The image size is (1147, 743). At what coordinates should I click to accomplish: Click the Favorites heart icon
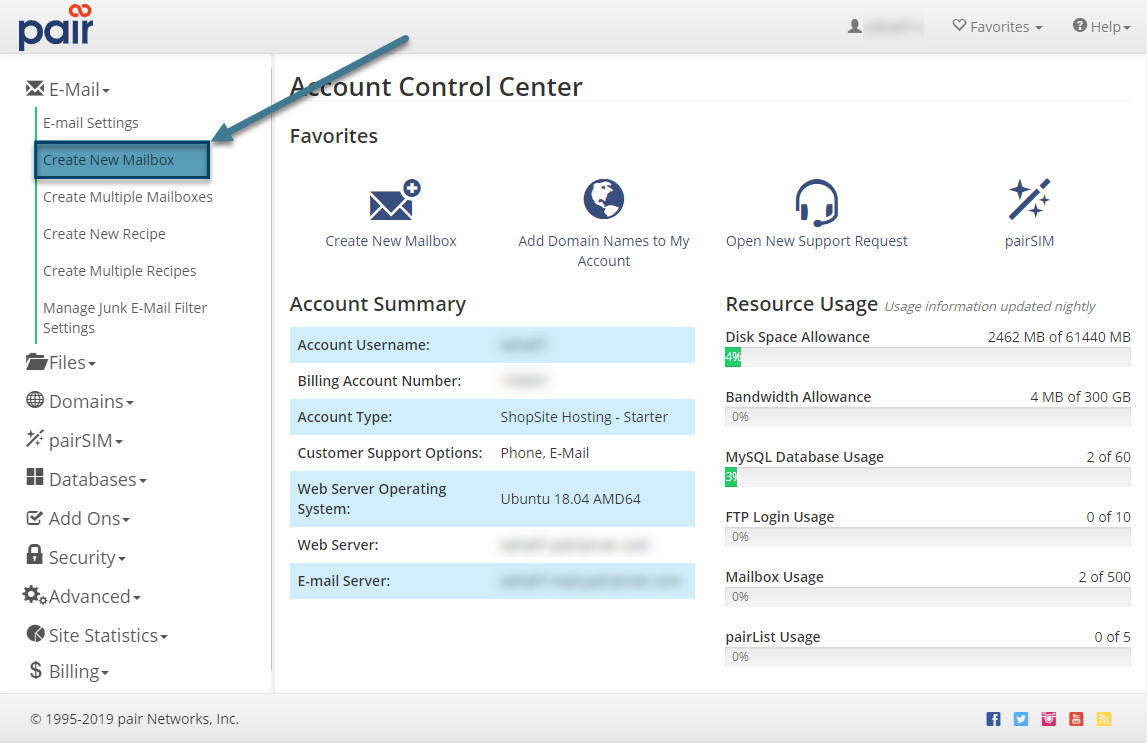coord(959,26)
